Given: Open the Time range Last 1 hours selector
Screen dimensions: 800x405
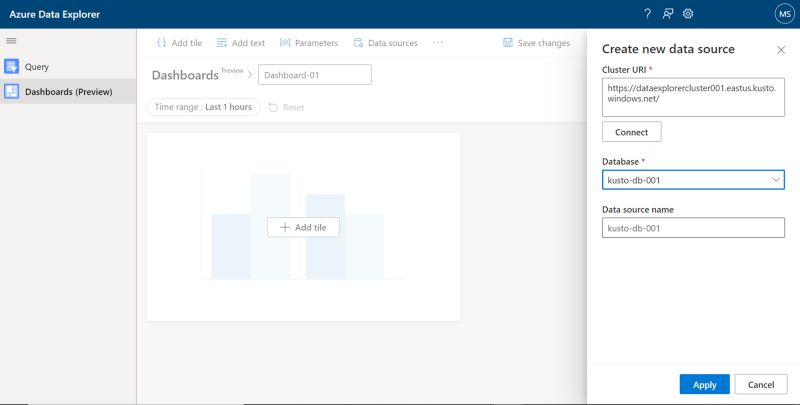Looking at the screenshot, I should [x=203, y=107].
